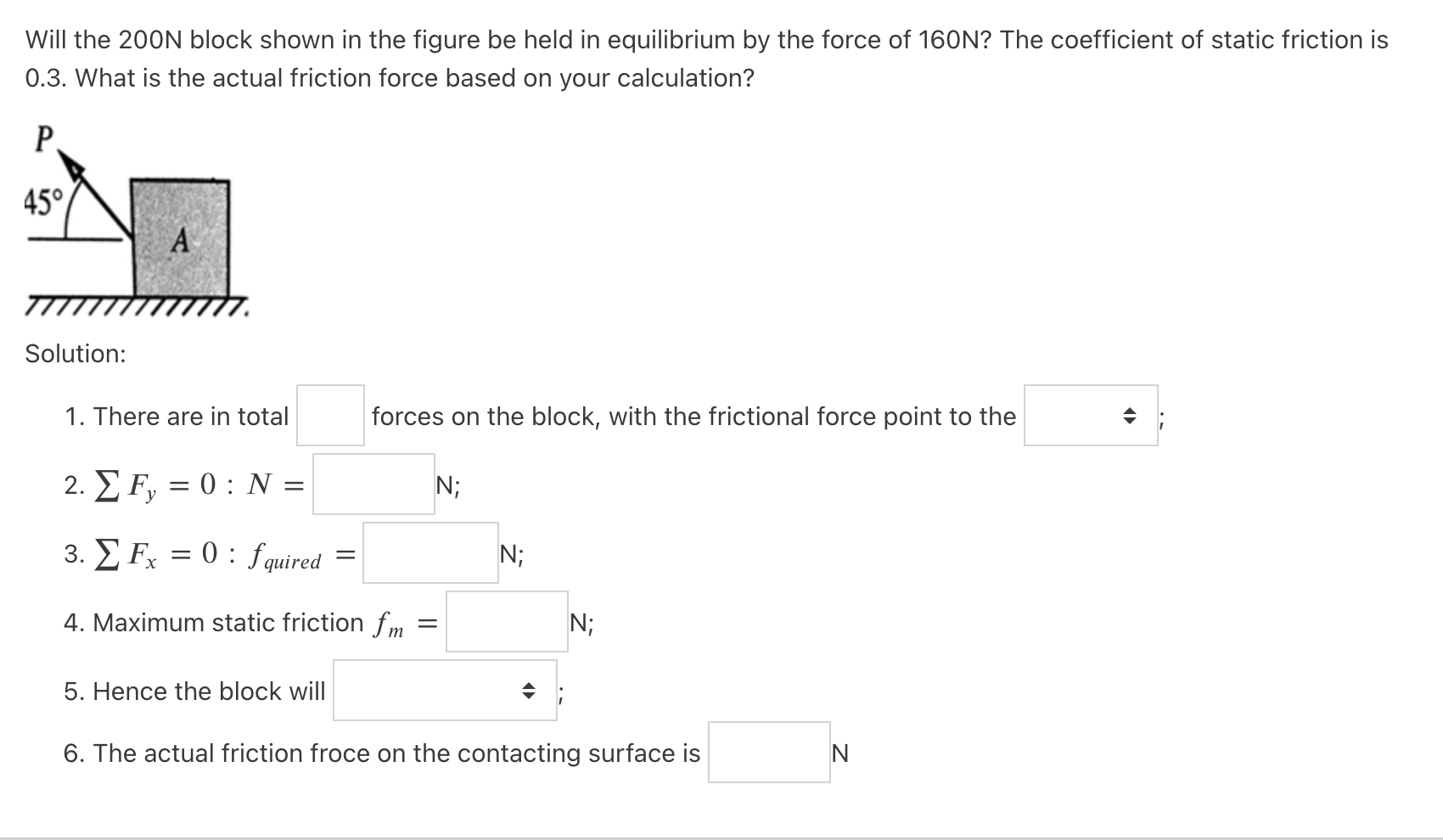This screenshot has height=840, width=1443.
Task: Click the letter P on the force arrow
Action: click(44, 138)
